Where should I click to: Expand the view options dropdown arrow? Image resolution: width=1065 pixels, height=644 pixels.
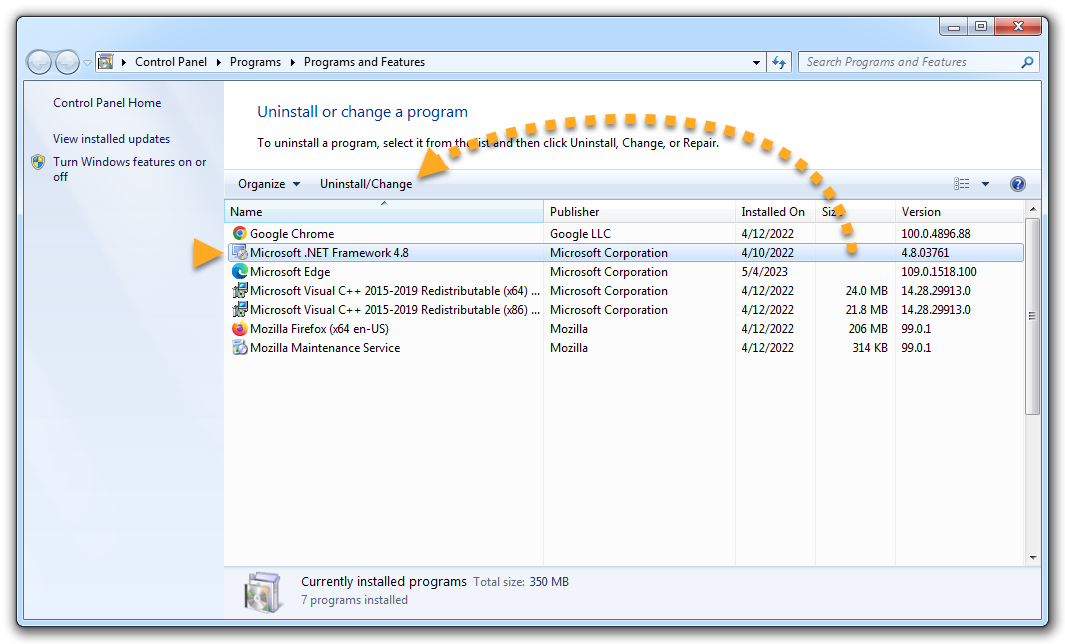[985, 184]
